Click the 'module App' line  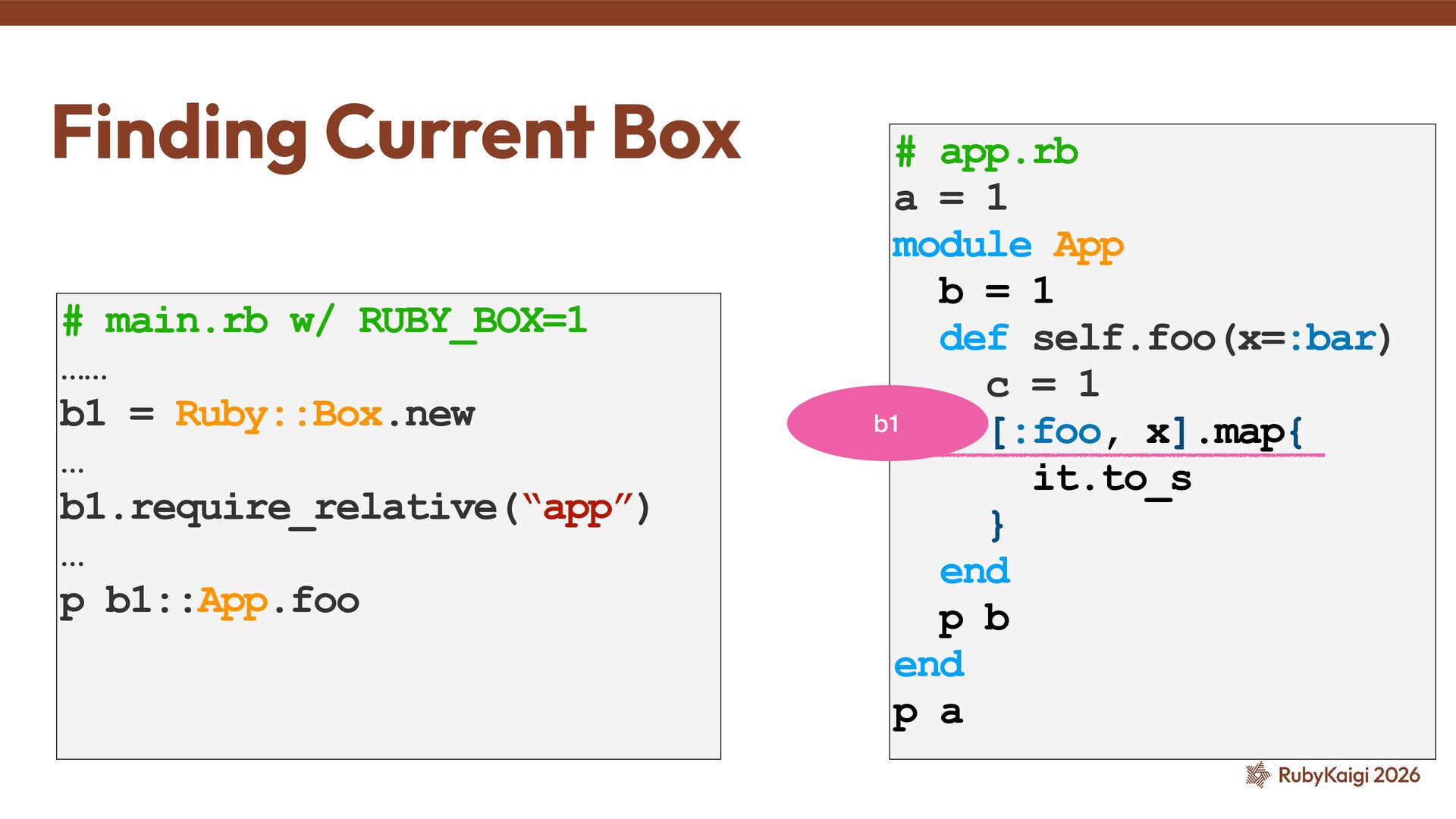tap(1007, 245)
